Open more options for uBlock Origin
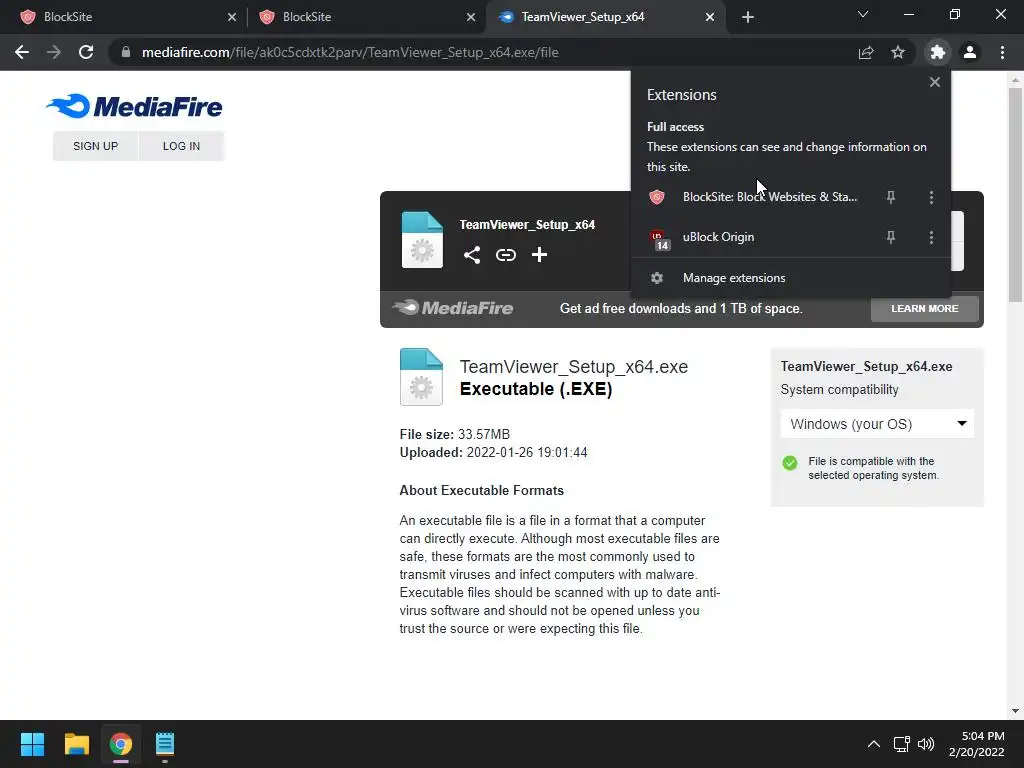 pyautogui.click(x=931, y=237)
